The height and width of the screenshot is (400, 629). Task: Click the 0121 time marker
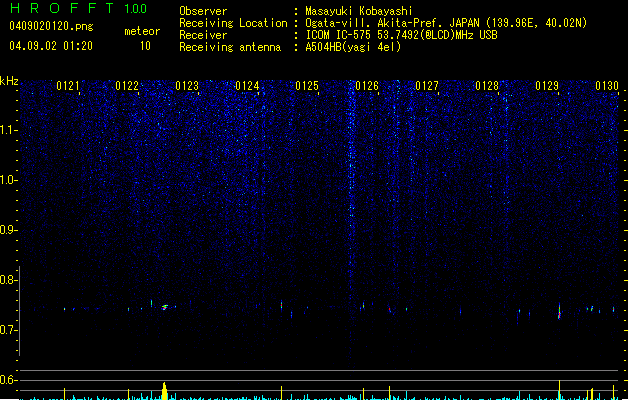tap(68, 86)
